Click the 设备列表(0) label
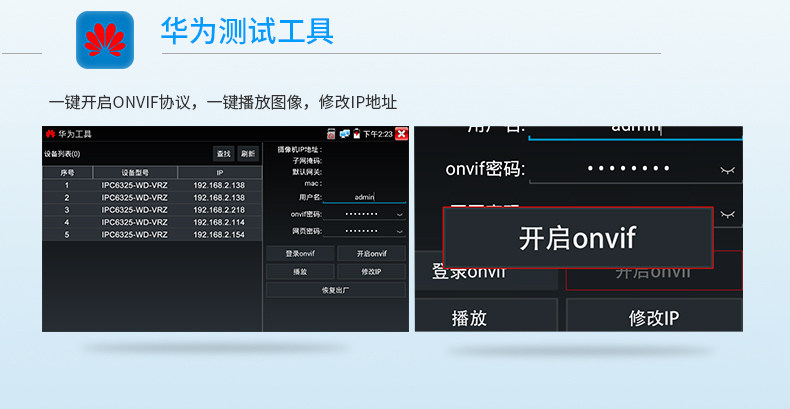The image size is (790, 409). 62,154
